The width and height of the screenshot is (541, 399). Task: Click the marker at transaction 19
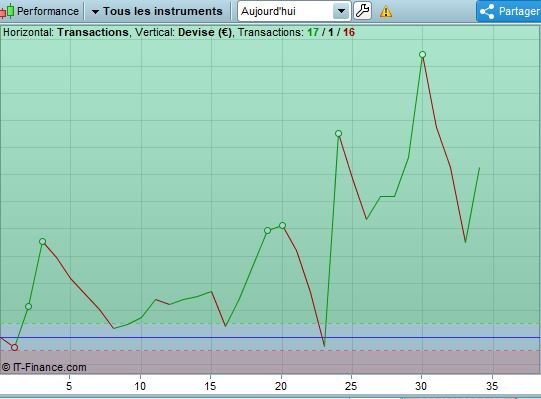point(267,230)
